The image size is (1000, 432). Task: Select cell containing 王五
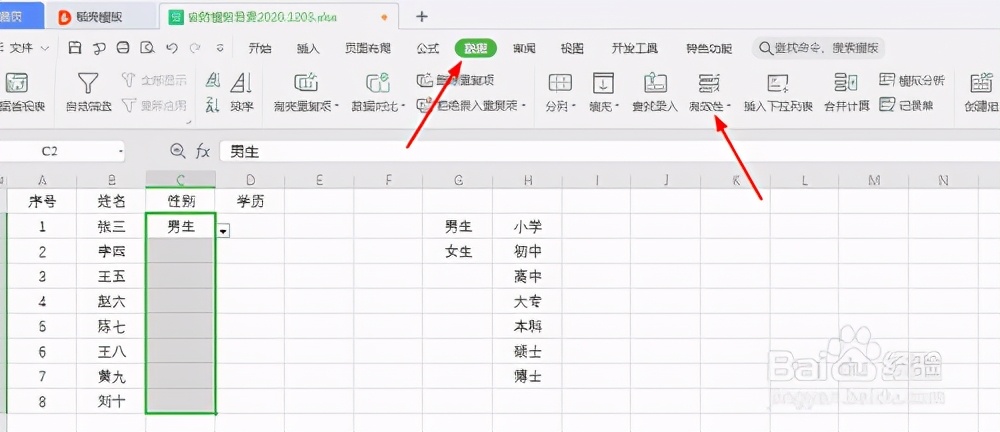112,276
